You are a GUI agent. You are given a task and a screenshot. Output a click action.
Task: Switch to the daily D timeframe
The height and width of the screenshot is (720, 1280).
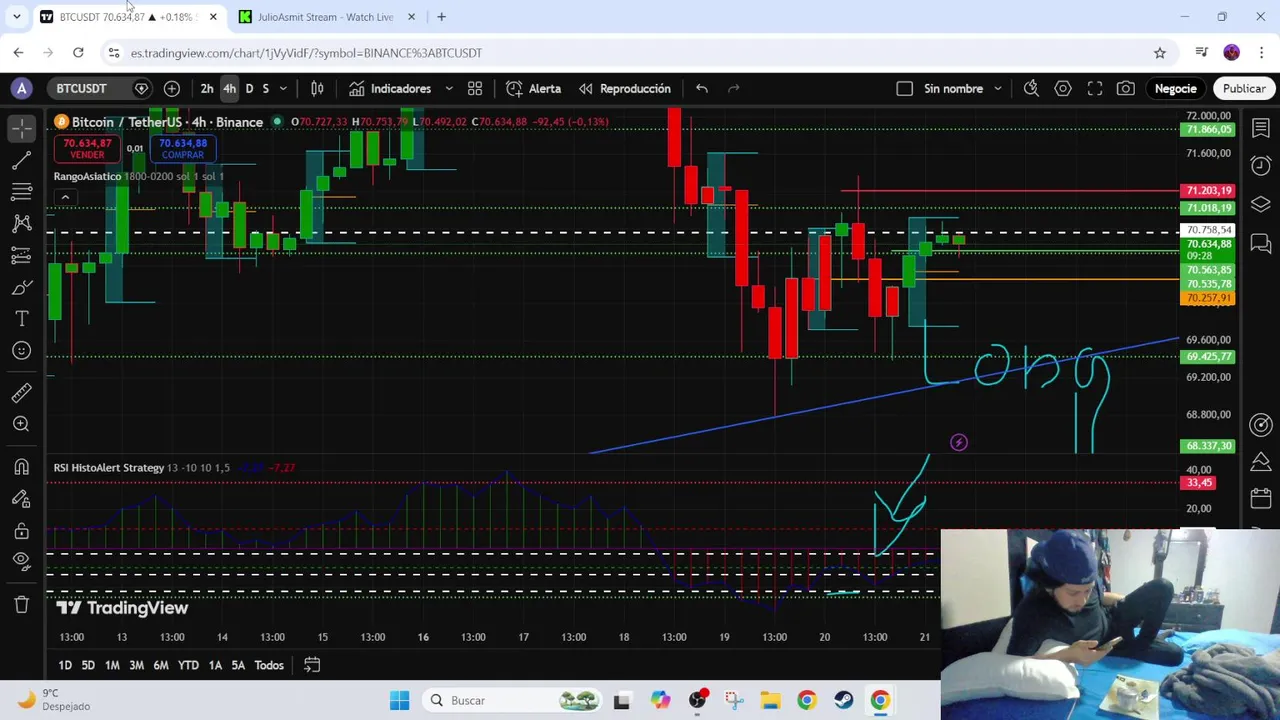pyautogui.click(x=249, y=89)
